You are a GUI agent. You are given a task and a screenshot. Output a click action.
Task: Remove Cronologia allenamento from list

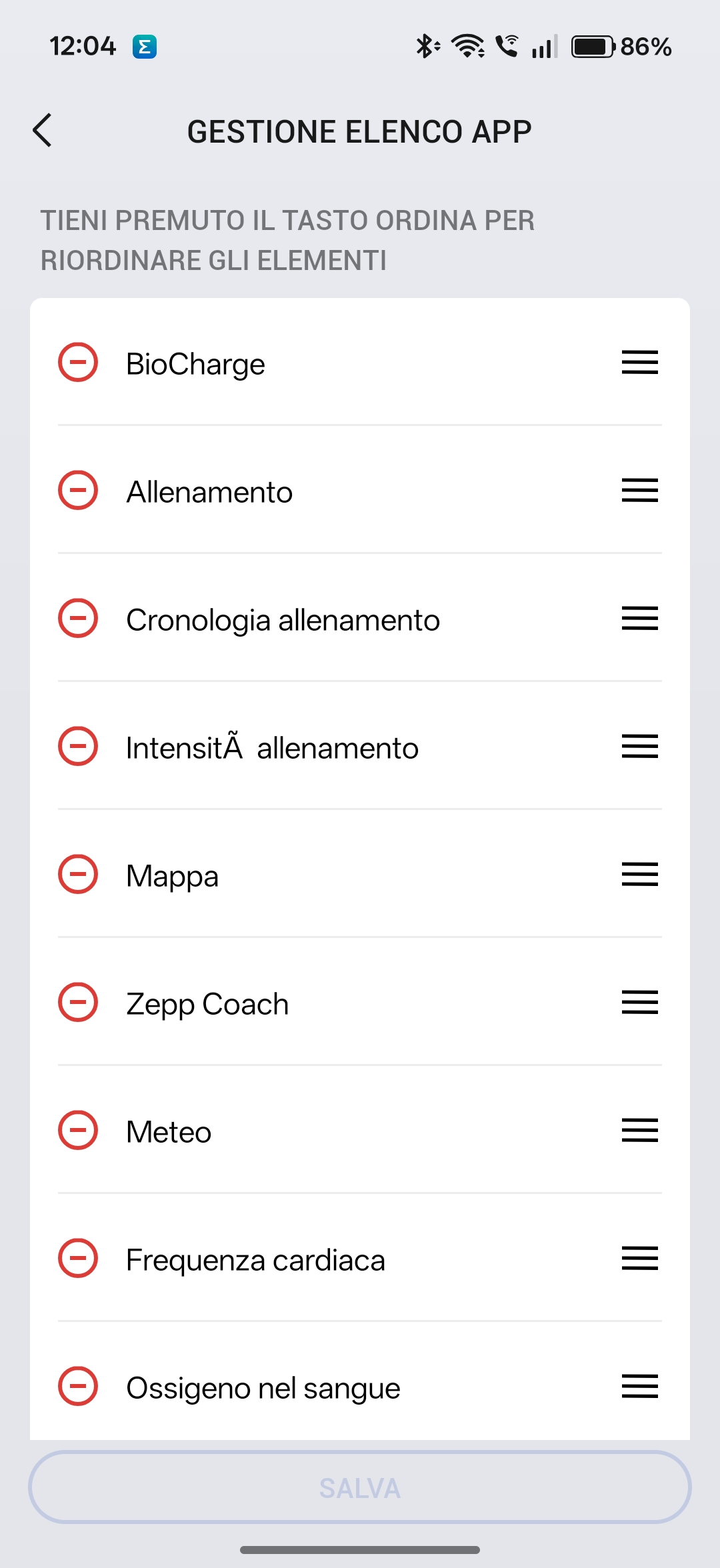tap(78, 619)
